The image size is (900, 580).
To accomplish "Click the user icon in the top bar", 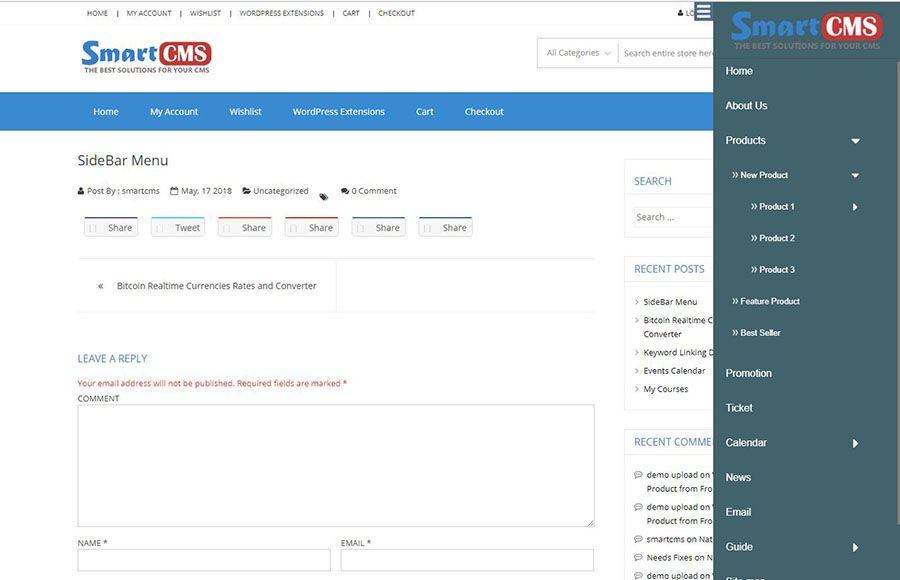I will pyautogui.click(x=681, y=13).
